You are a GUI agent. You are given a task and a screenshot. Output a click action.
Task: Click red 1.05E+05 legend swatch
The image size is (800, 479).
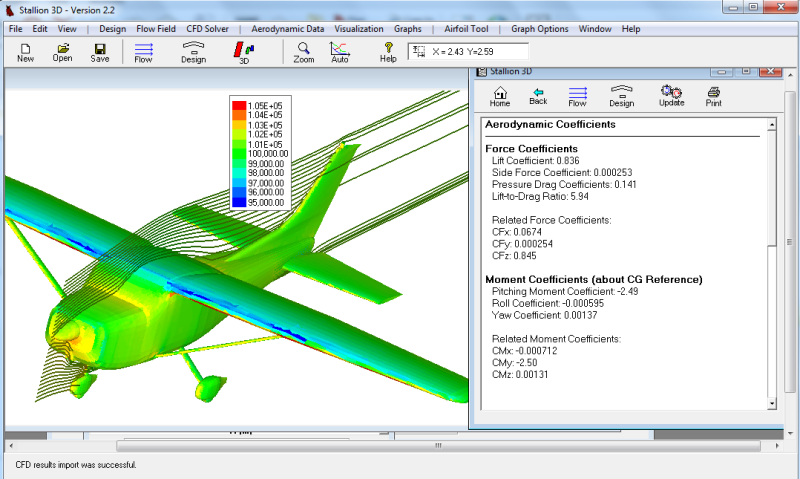[x=239, y=106]
